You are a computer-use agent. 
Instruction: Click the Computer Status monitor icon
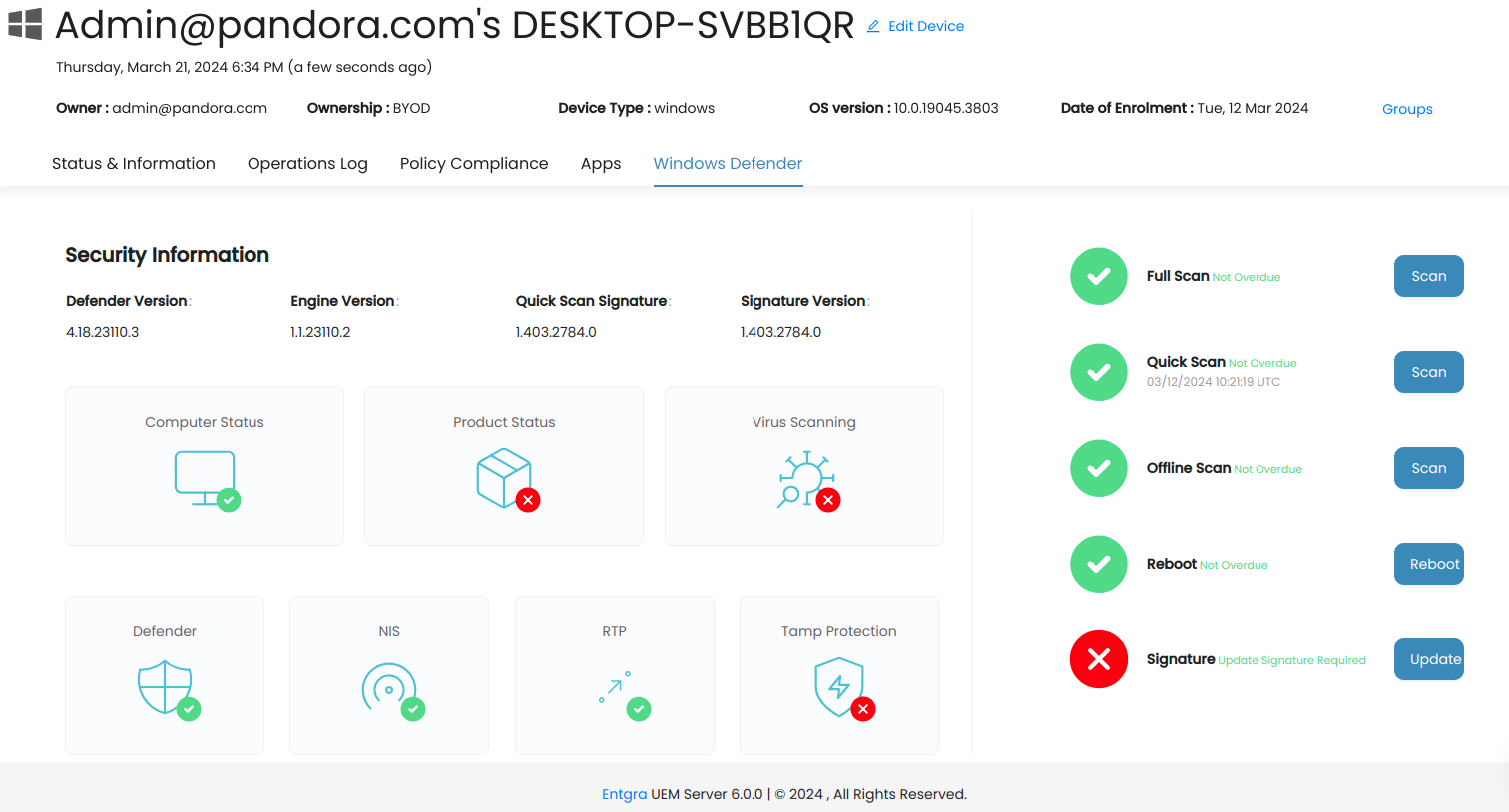click(x=206, y=479)
